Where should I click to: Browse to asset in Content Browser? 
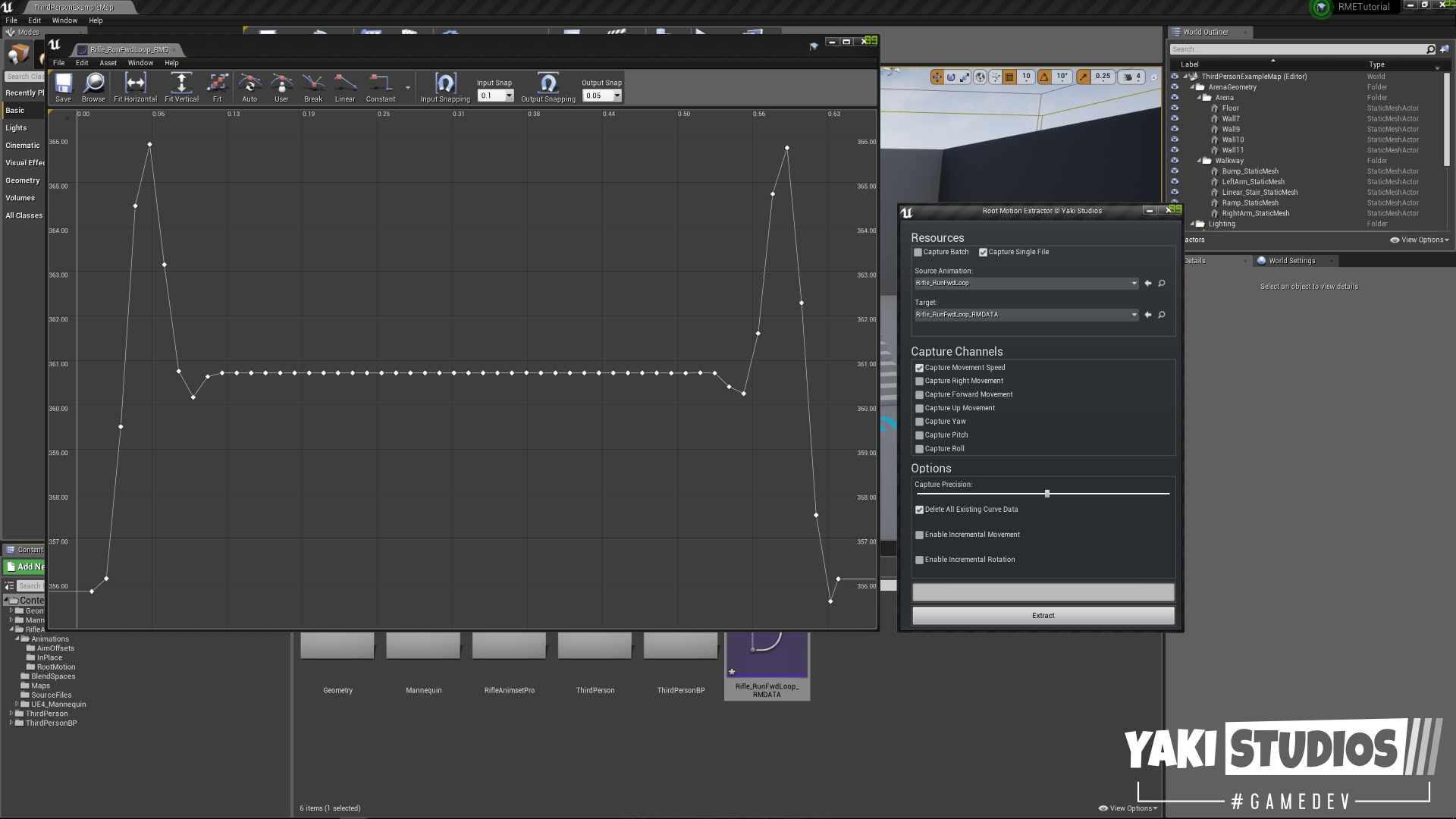[93, 87]
